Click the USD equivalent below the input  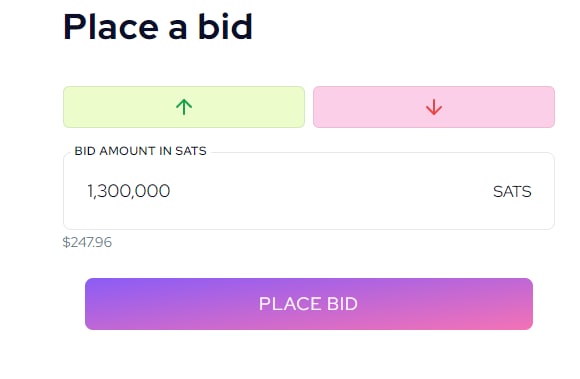pyautogui.click(x=87, y=242)
